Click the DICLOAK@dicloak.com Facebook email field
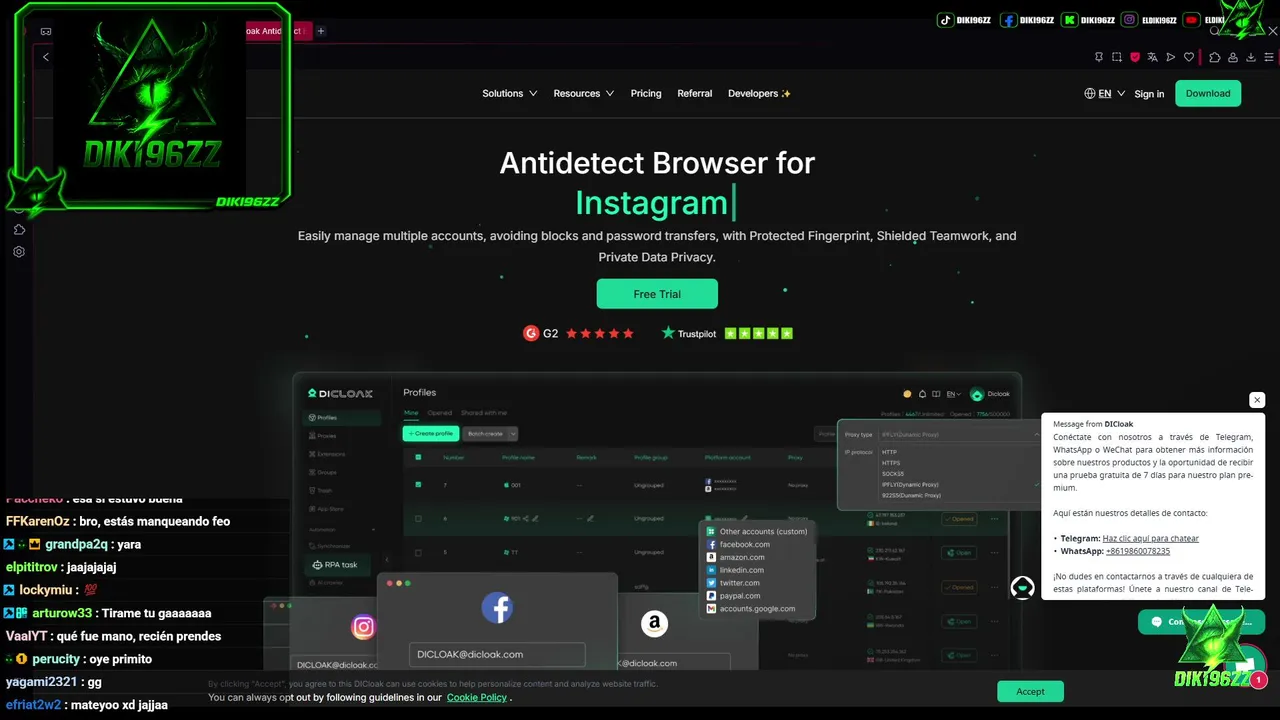Image resolution: width=1280 pixels, height=720 pixels. tap(497, 654)
